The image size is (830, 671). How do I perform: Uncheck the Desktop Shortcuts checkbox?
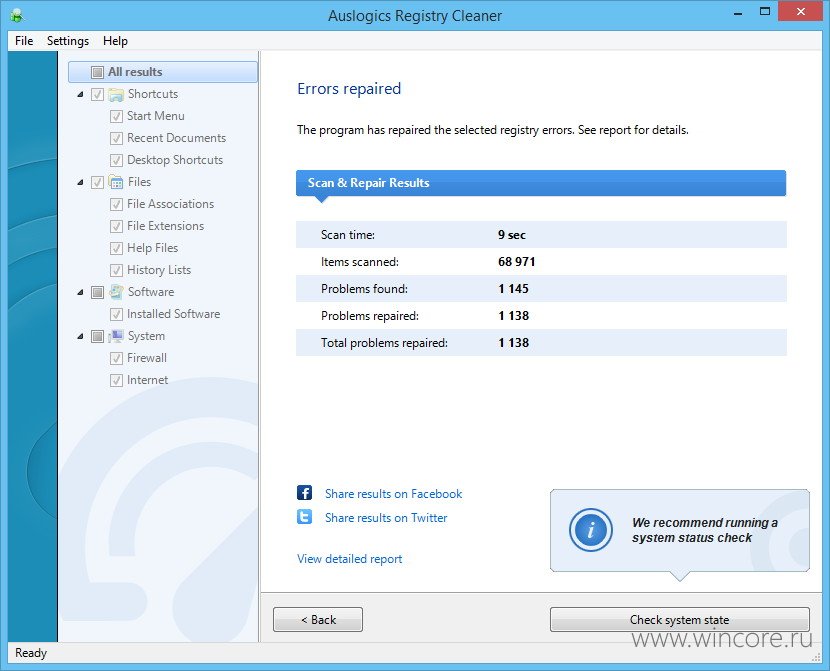tap(116, 160)
